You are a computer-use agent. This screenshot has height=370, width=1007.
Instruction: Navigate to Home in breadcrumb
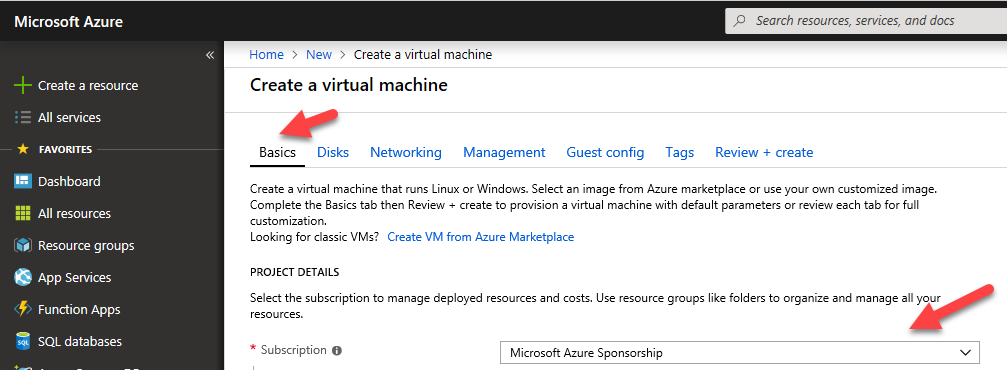point(266,55)
